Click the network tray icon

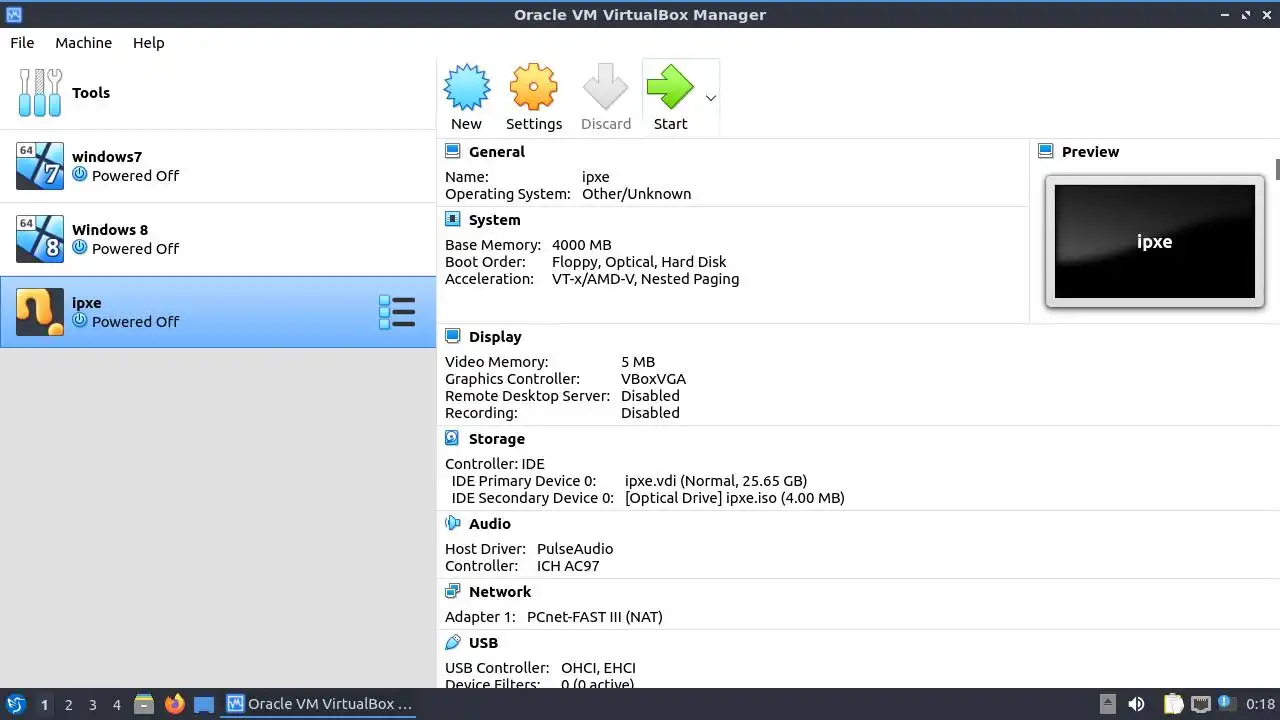click(1200, 704)
